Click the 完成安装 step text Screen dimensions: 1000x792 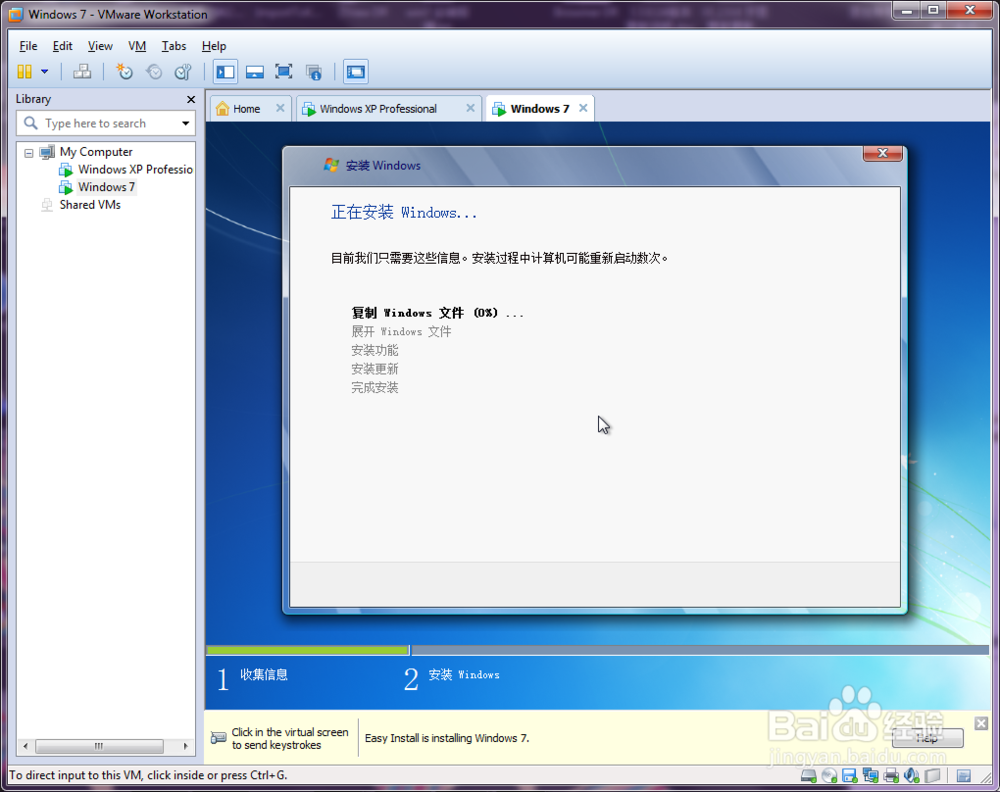[x=374, y=387]
